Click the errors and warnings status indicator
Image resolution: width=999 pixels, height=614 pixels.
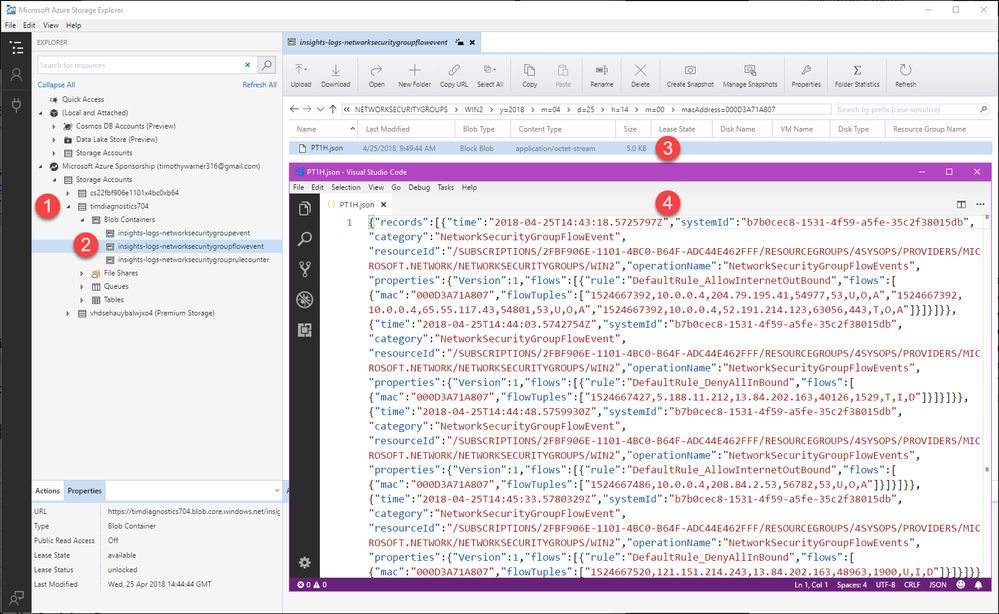(x=312, y=585)
